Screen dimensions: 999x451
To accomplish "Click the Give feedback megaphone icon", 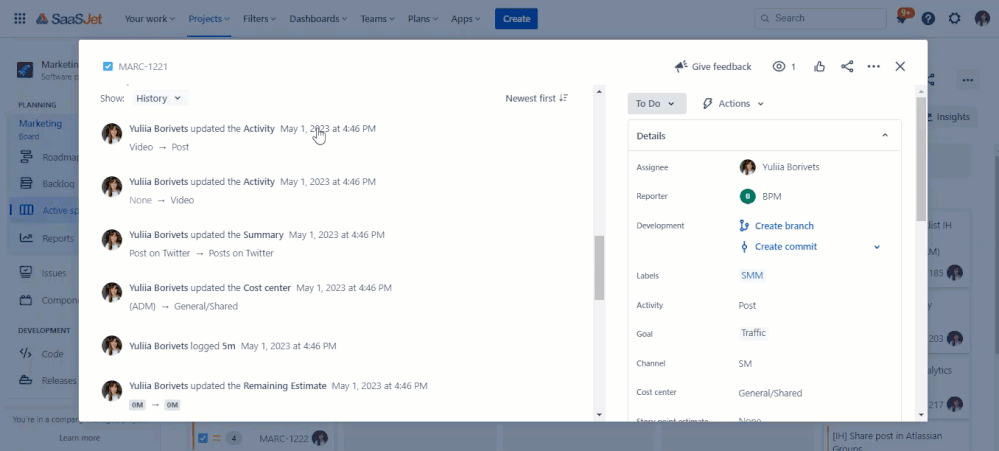I will coord(681,66).
